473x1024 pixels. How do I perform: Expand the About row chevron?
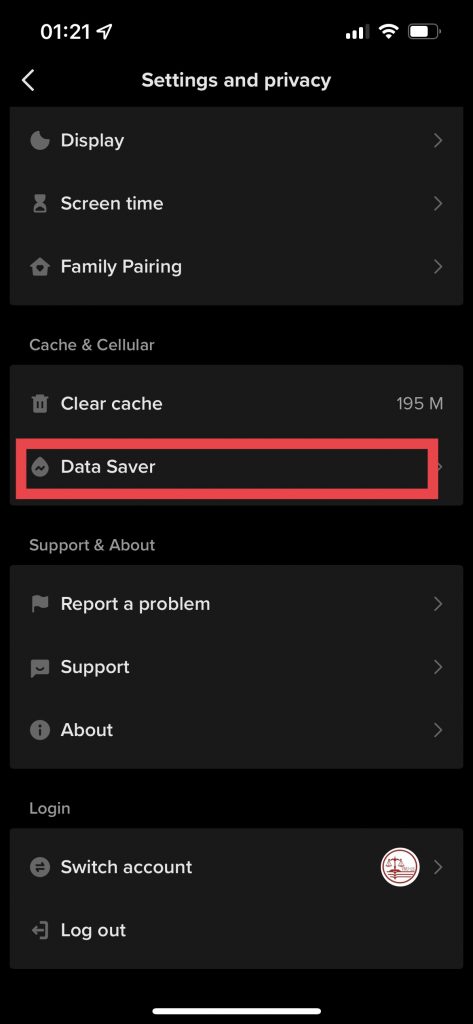coord(438,730)
